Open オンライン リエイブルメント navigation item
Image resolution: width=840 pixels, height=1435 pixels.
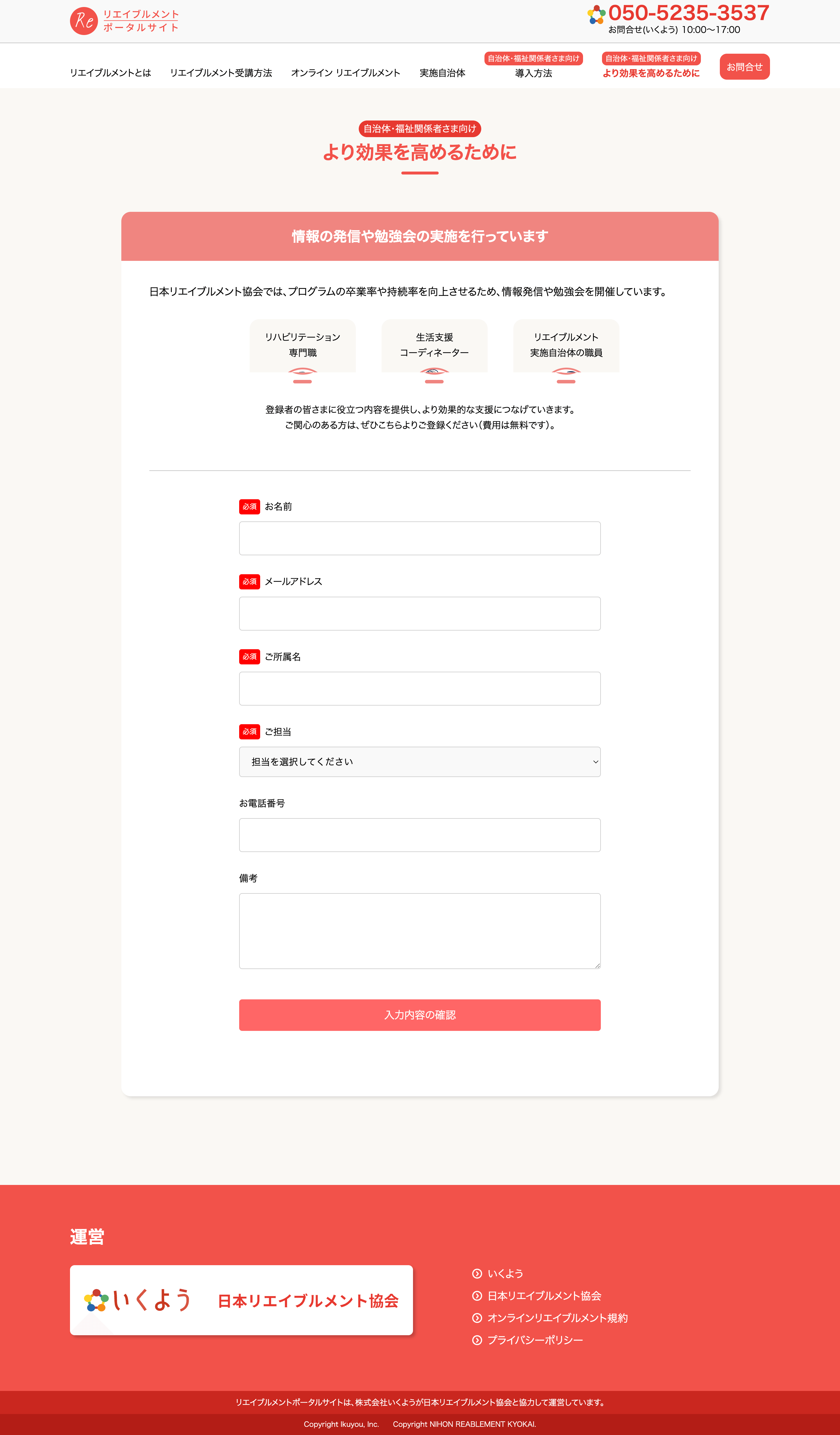345,73
